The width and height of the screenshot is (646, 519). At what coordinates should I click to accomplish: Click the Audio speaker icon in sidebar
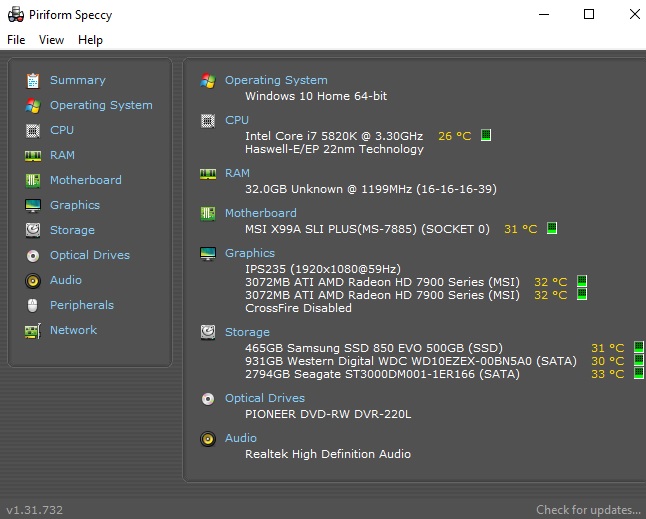(x=33, y=281)
